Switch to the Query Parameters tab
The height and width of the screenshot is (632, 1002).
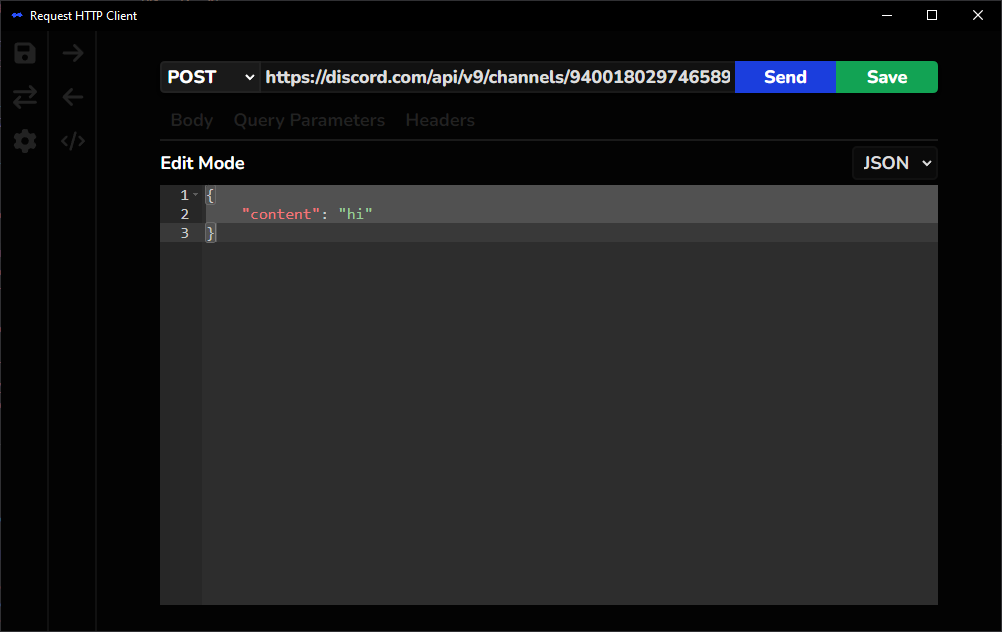point(309,120)
